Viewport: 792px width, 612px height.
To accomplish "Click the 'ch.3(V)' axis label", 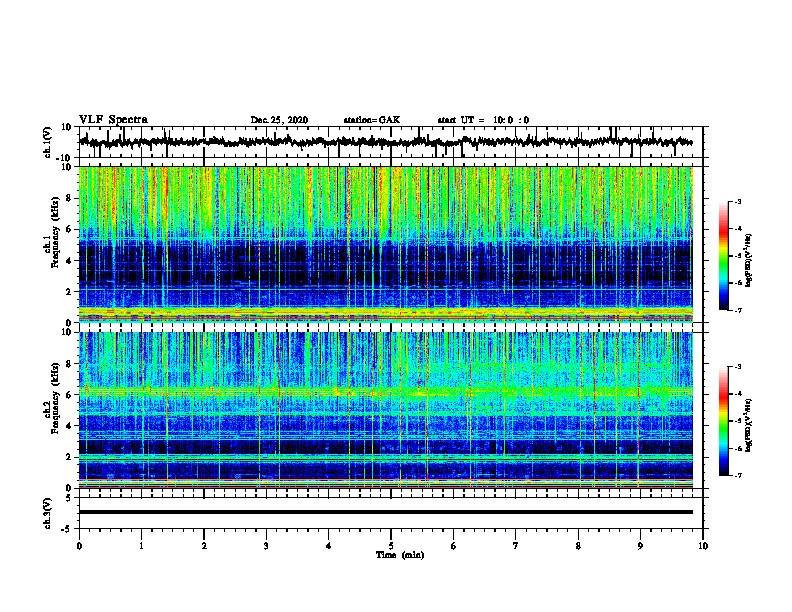I will tap(47, 513).
